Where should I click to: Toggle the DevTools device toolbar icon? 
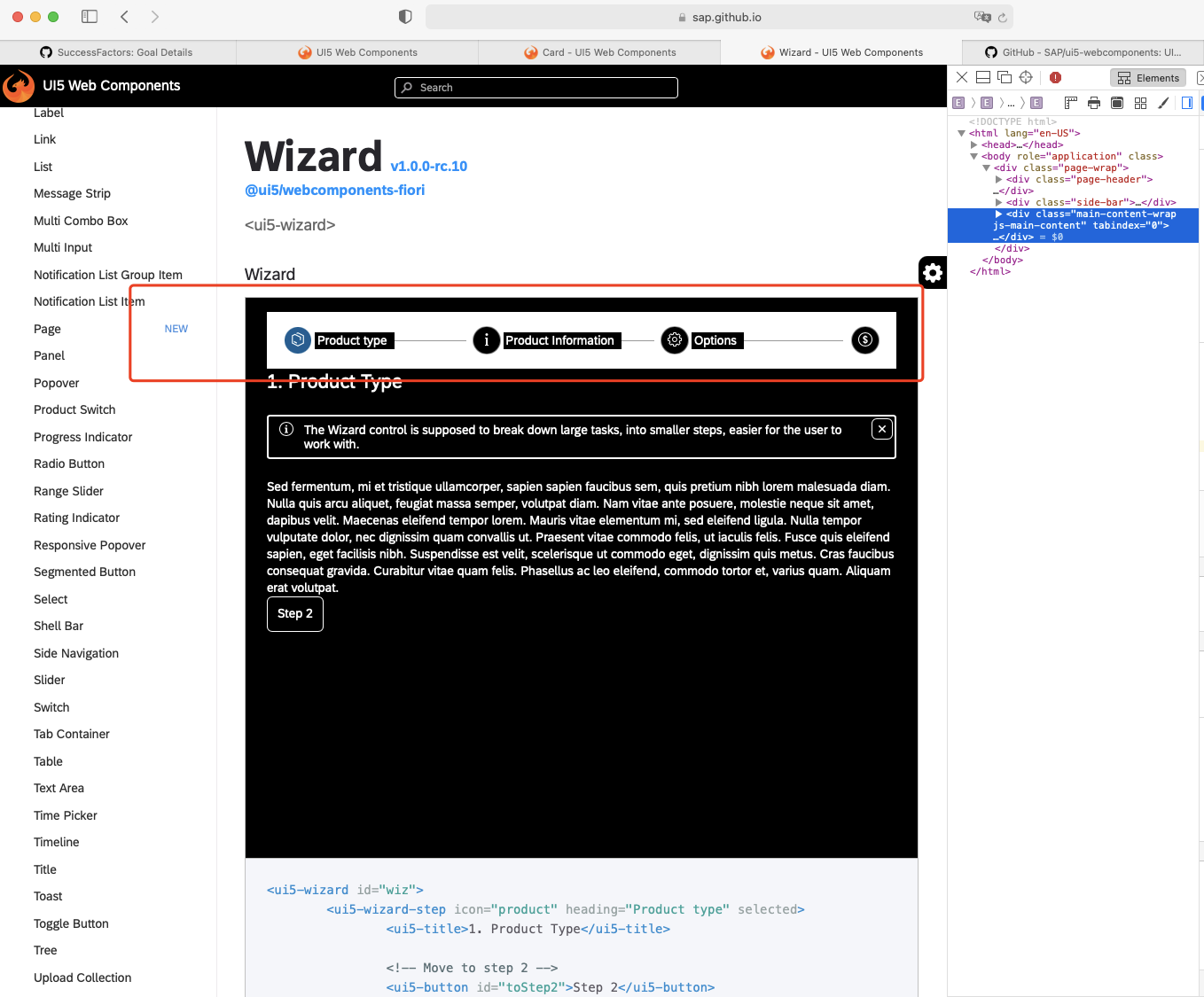(1005, 77)
